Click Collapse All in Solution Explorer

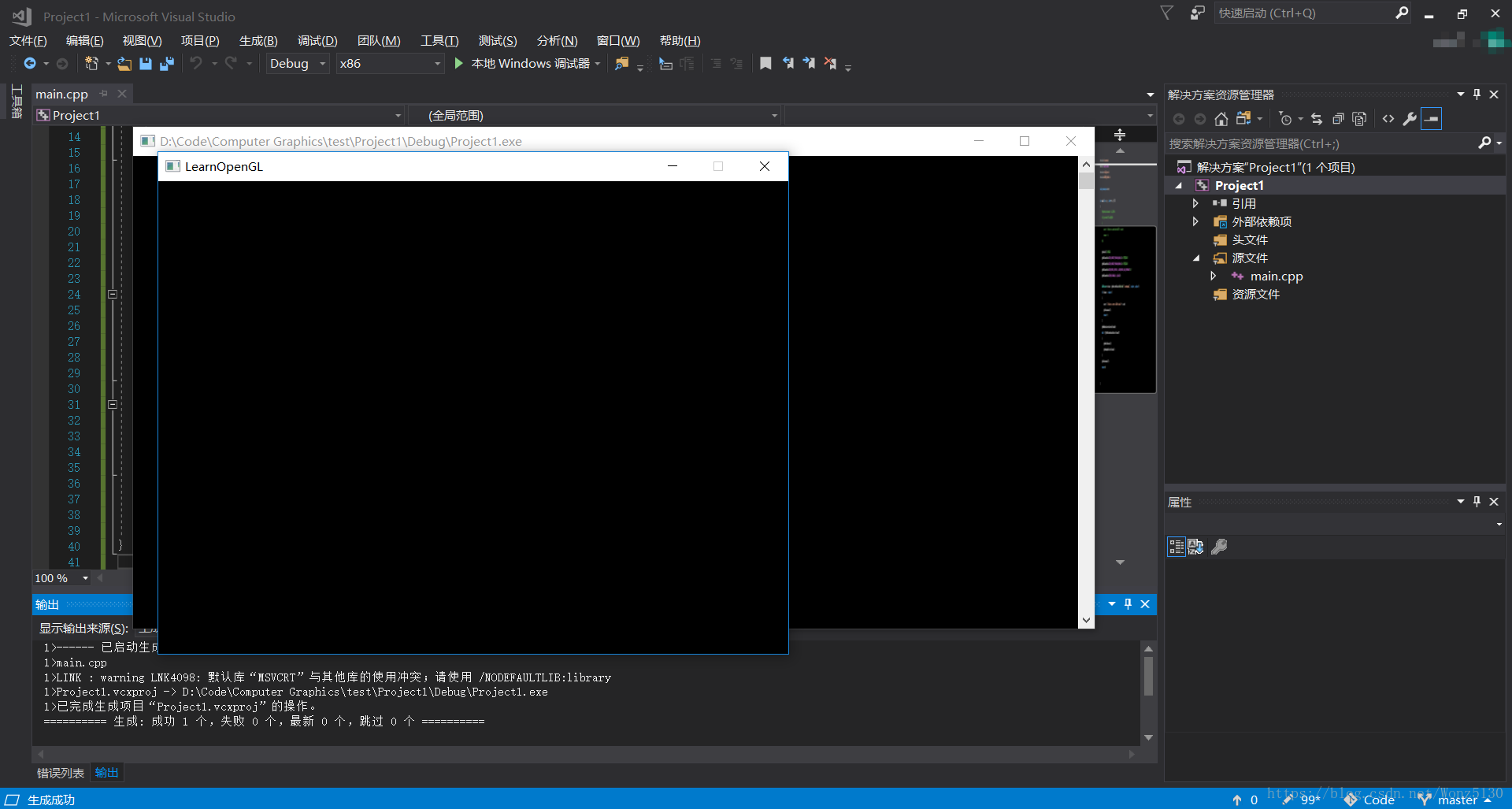(x=1338, y=119)
